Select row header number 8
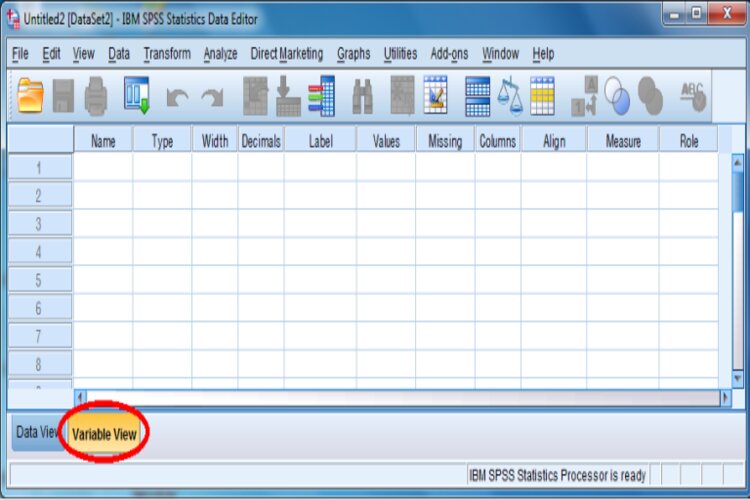This screenshot has width=750, height=500. (x=40, y=364)
